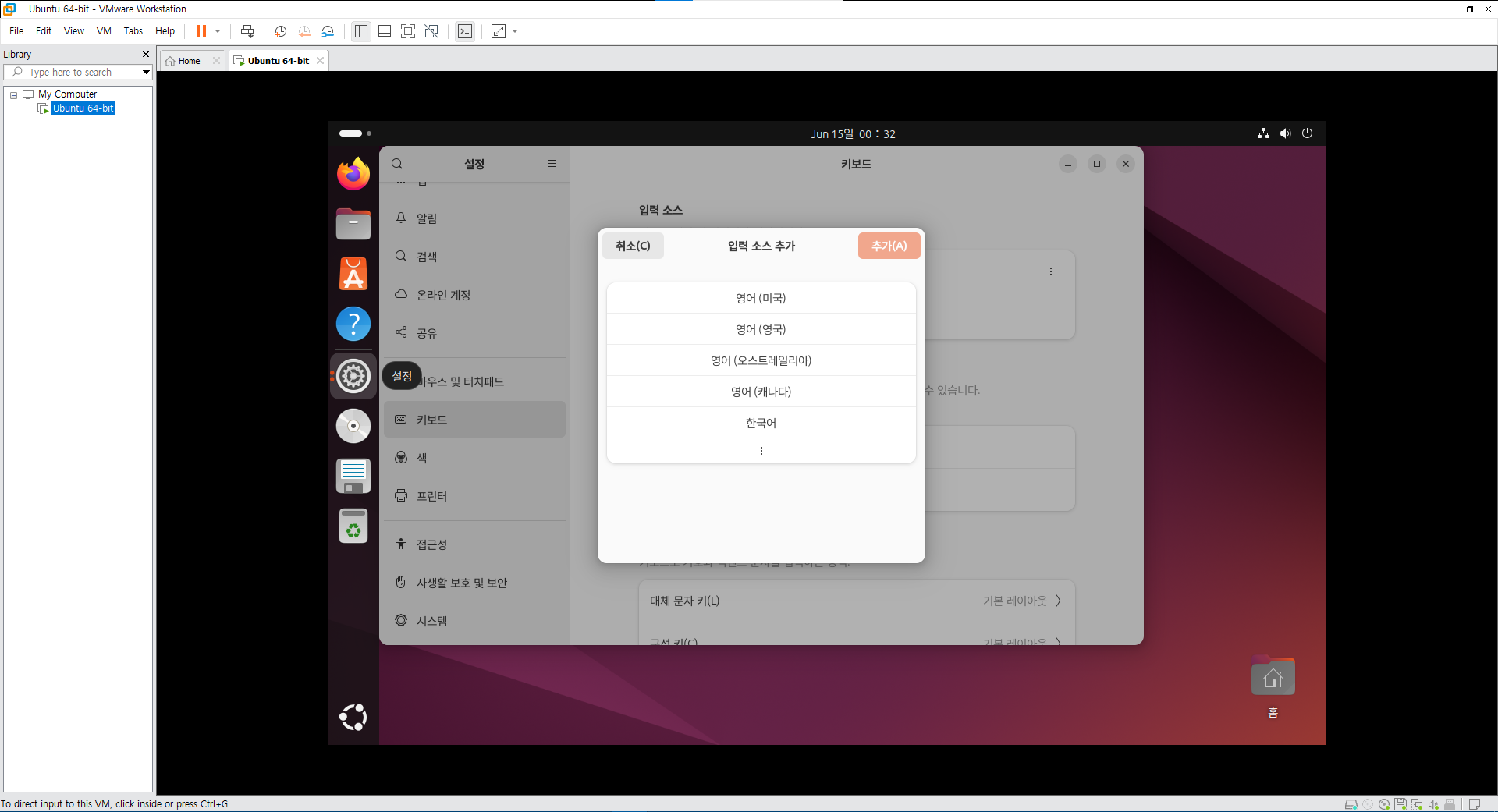Choose 영어 (미국) input source
This screenshot has height=812, width=1498.
761,298
